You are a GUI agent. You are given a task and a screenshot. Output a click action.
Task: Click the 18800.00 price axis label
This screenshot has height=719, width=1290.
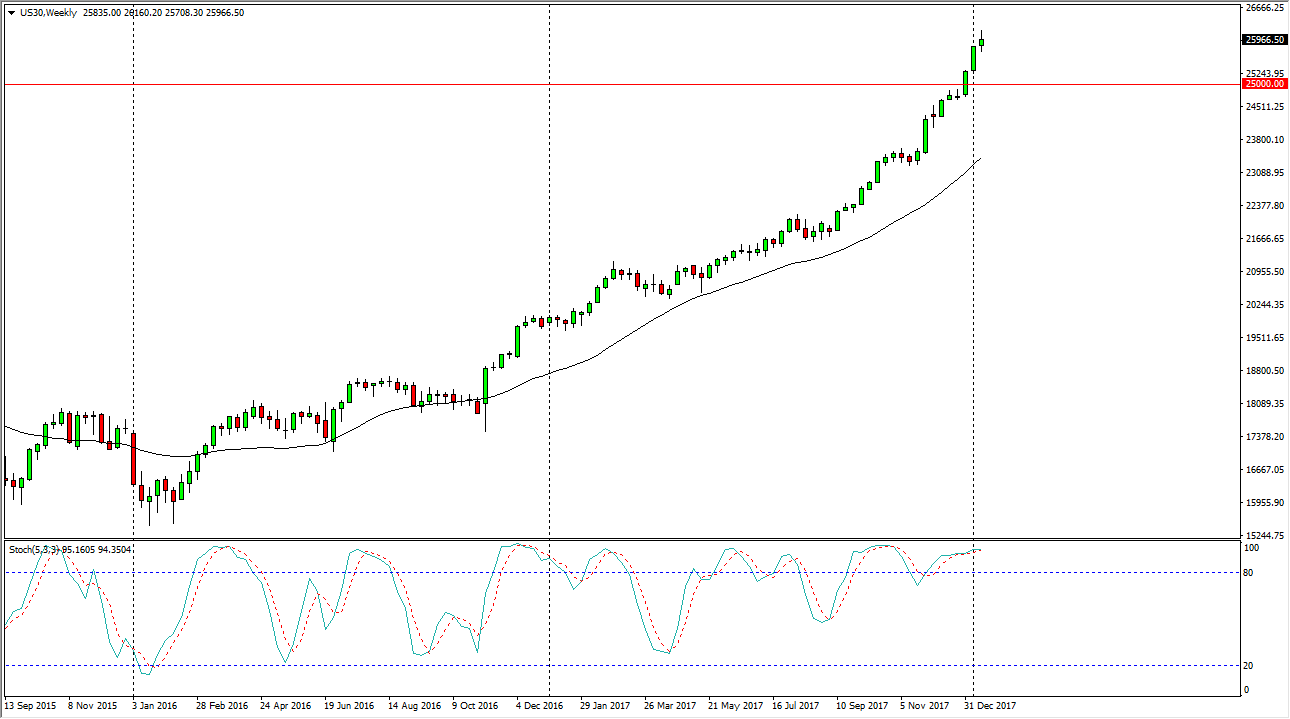1263,371
